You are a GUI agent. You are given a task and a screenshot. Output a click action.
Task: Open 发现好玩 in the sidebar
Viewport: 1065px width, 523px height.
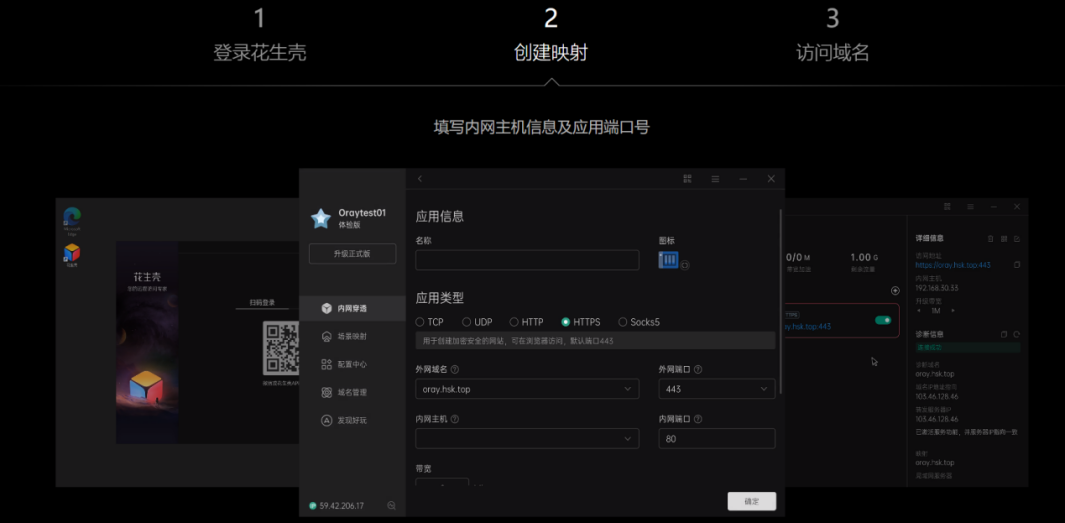pyautogui.click(x=353, y=420)
